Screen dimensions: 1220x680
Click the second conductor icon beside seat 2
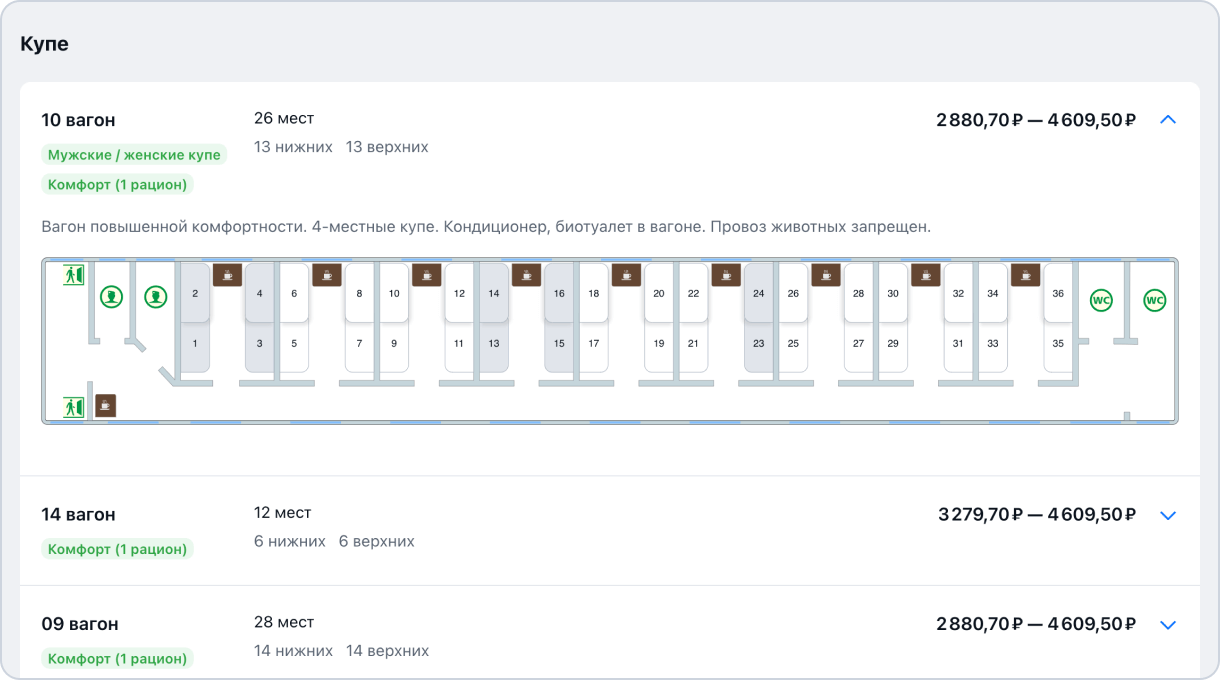[155, 297]
